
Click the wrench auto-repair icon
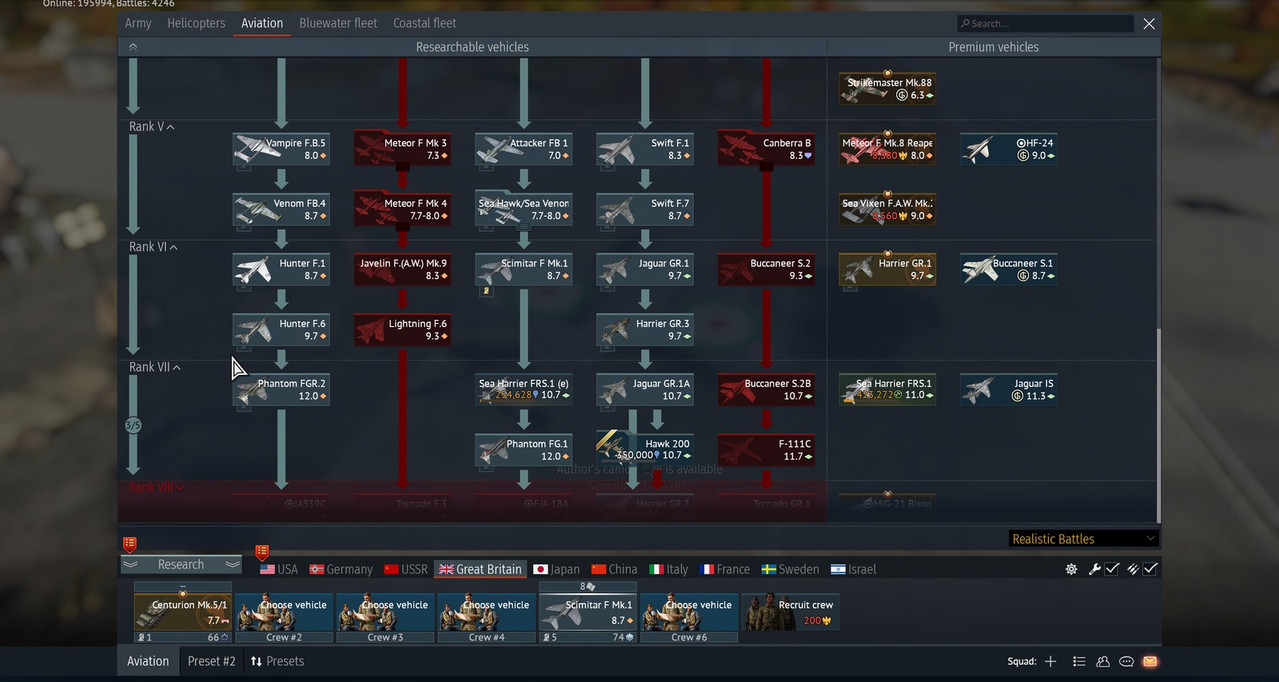[1094, 569]
